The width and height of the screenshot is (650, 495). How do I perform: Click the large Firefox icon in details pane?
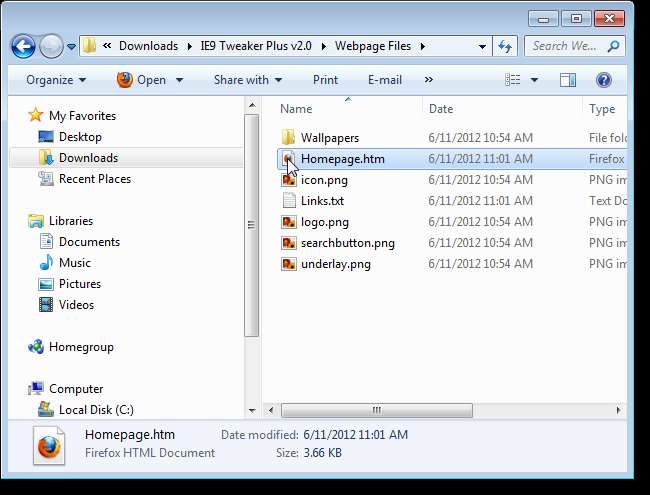click(x=48, y=445)
